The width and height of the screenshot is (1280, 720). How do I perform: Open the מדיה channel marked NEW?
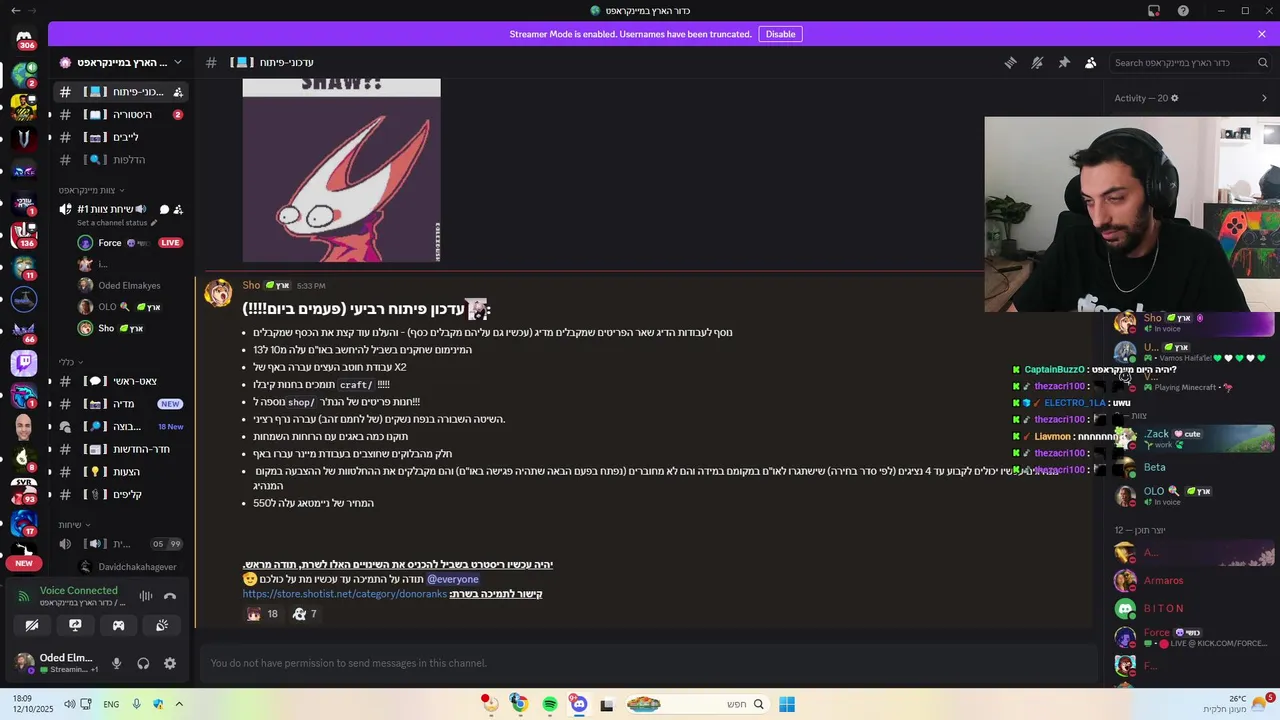121,404
